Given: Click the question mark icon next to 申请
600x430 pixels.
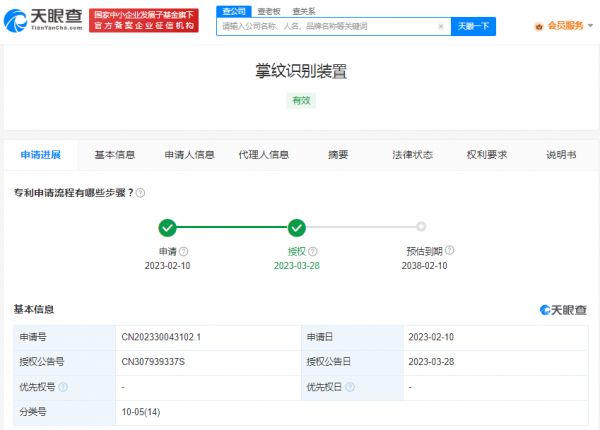Looking at the screenshot, I should click(x=183, y=252).
